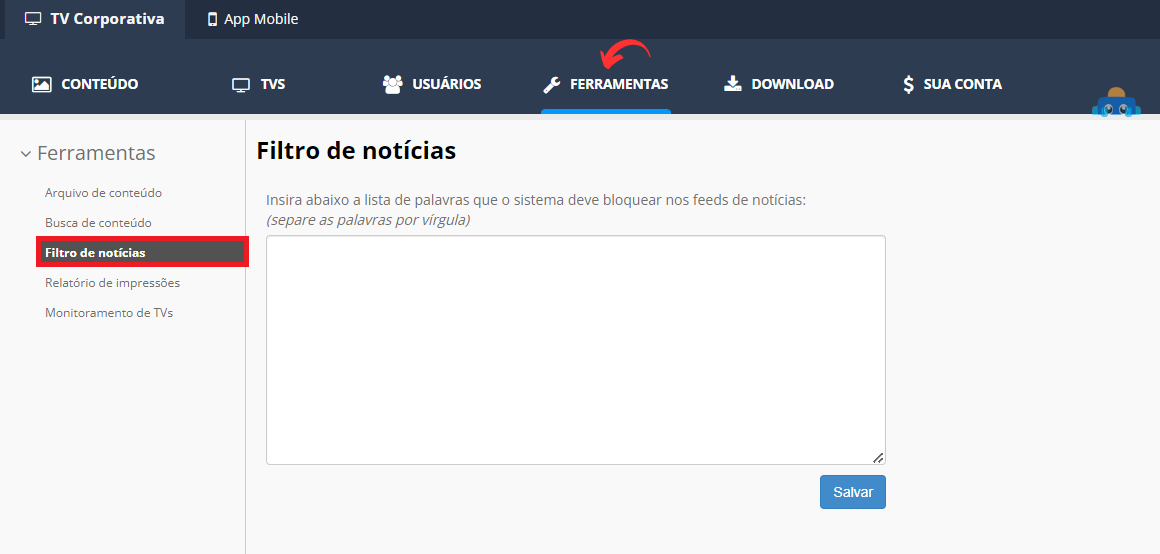The width and height of the screenshot is (1160, 554).
Task: Click the Ferramentas sidebar heading text
Action: tap(96, 153)
